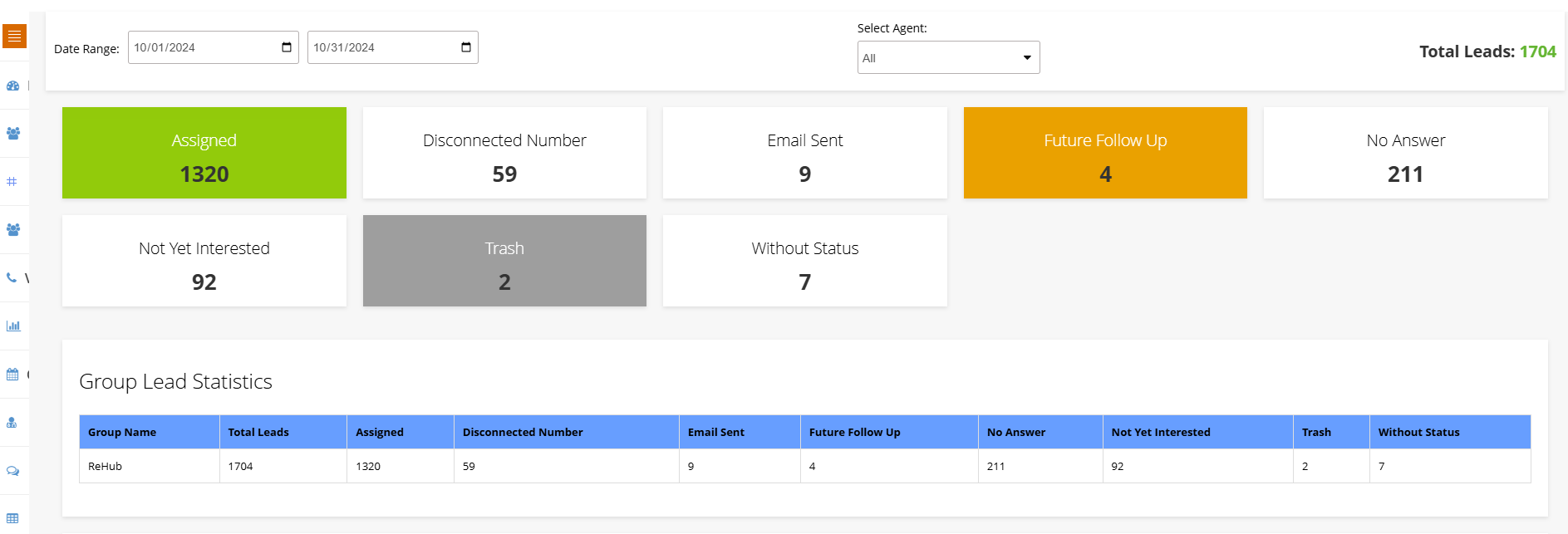The width and height of the screenshot is (1568, 534).
Task: Click the Assigned column header in table
Action: coord(401,432)
